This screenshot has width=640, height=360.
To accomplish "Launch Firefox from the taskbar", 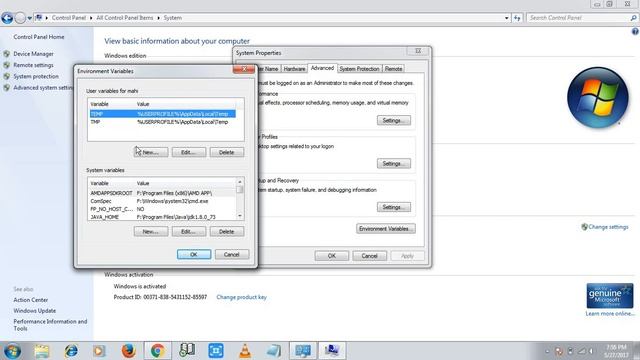I will tap(128, 351).
